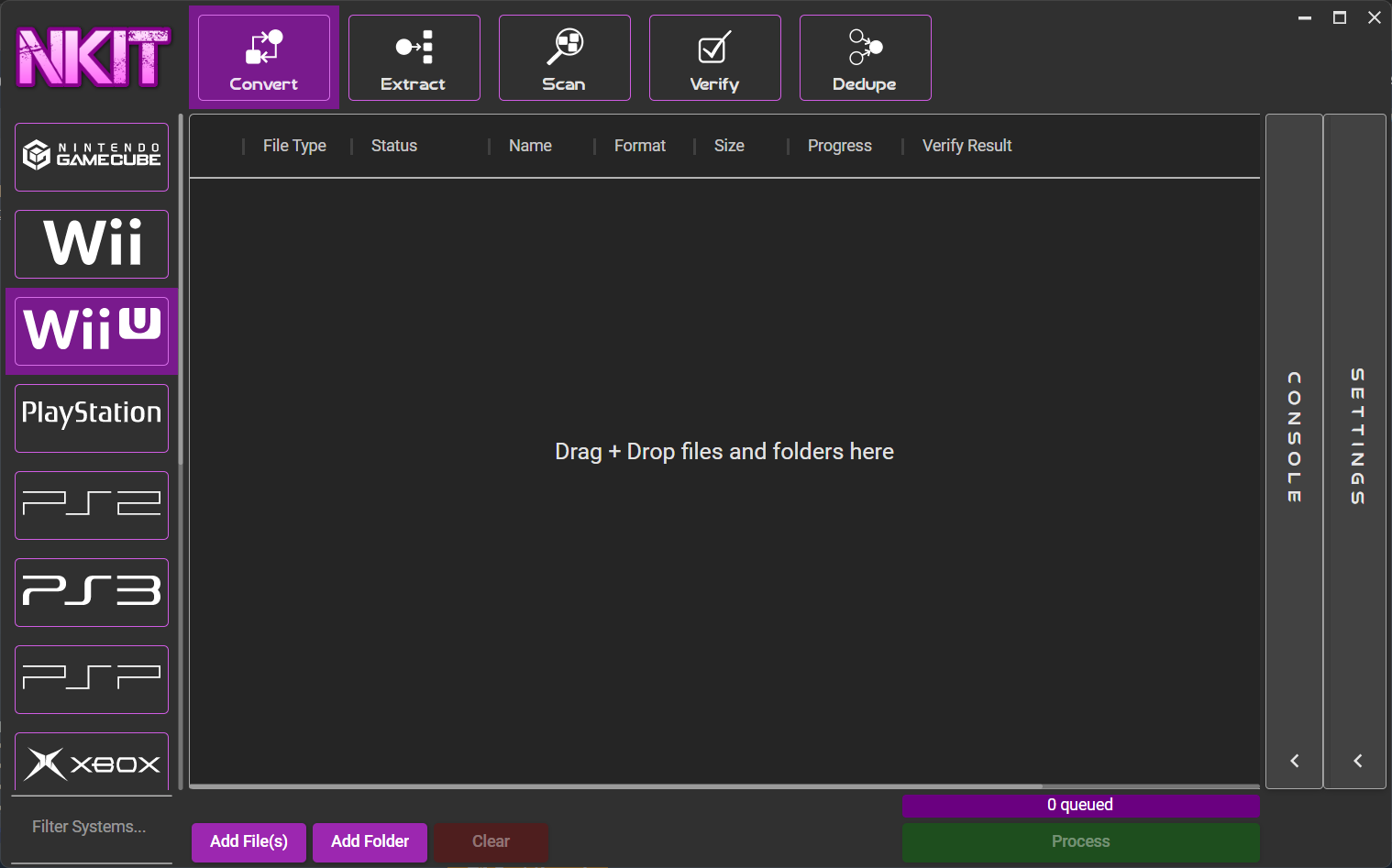Image resolution: width=1392 pixels, height=868 pixels.
Task: Select the Wii U system
Action: [92, 331]
